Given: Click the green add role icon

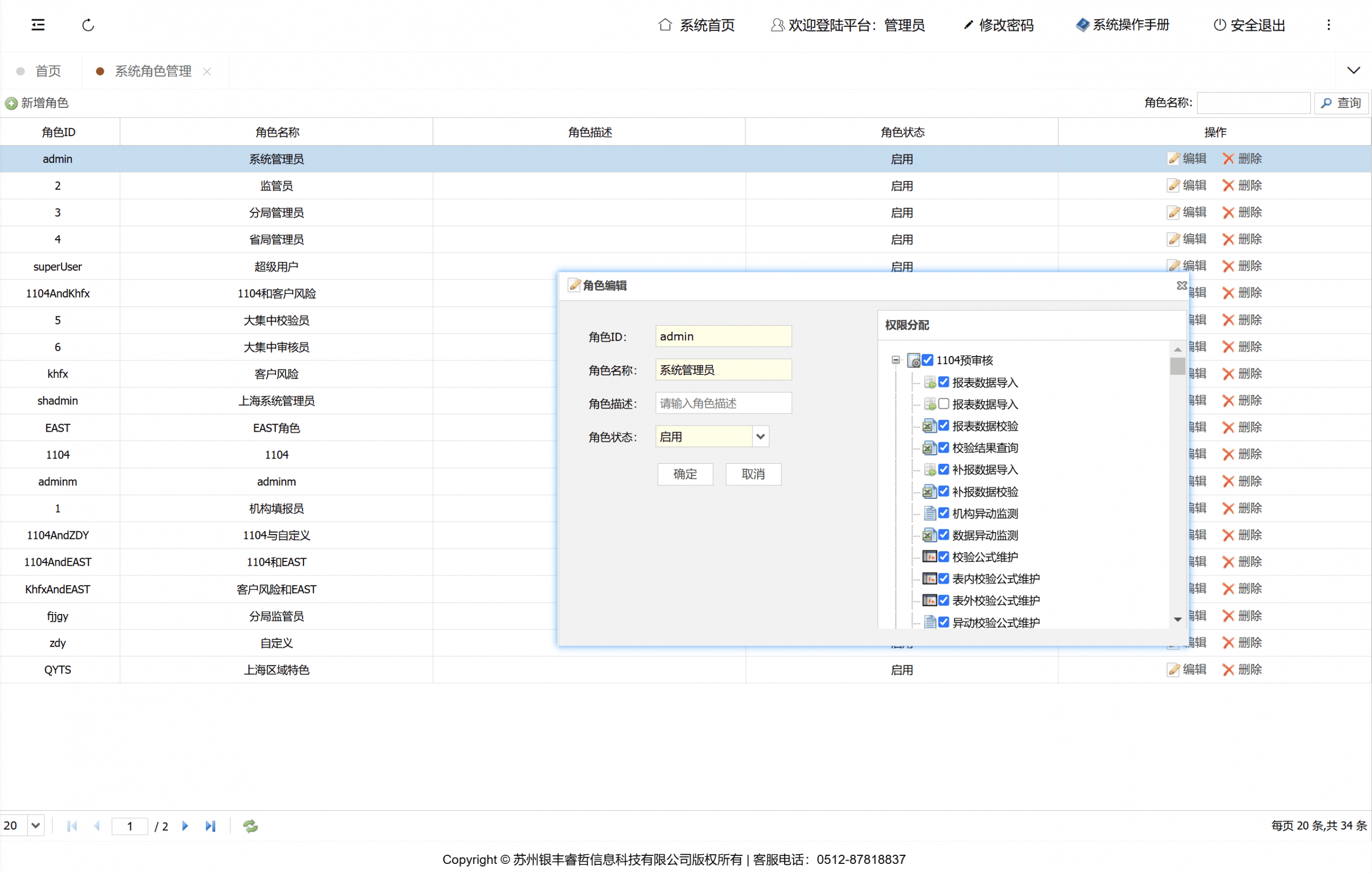Looking at the screenshot, I should pyautogui.click(x=11, y=103).
